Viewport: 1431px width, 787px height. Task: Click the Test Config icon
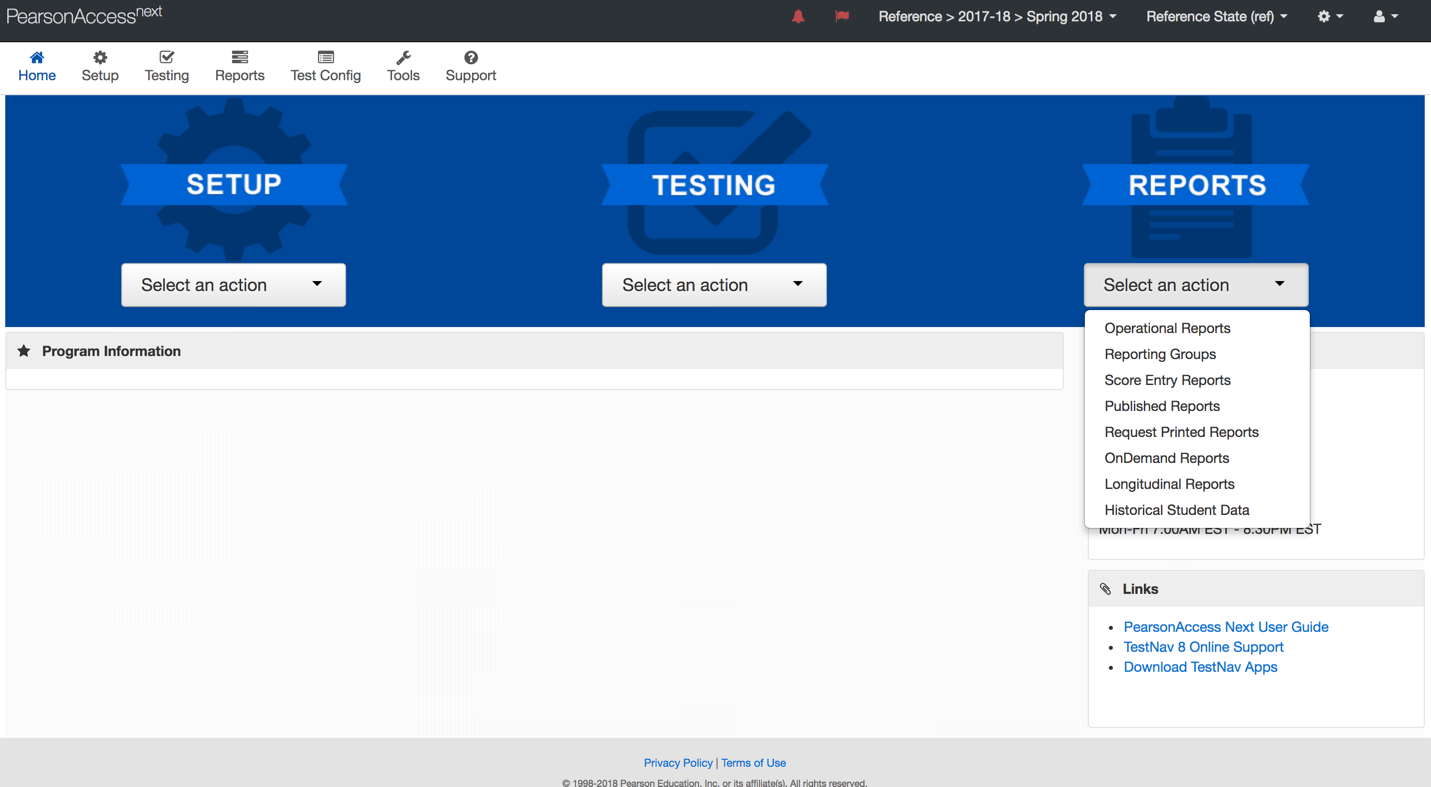(325, 58)
